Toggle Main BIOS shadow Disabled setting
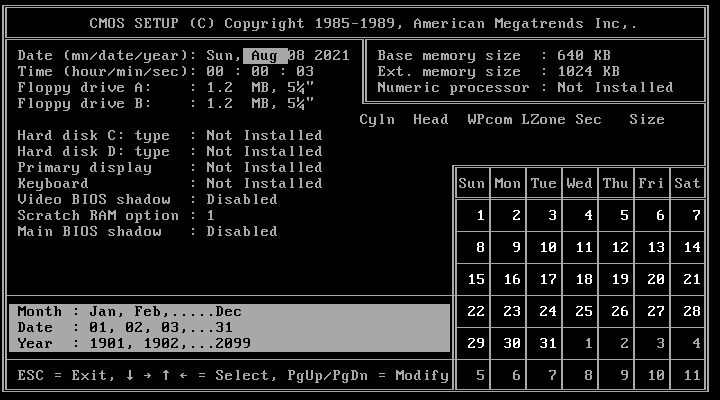The width and height of the screenshot is (720, 400). pyautogui.click(x=242, y=232)
